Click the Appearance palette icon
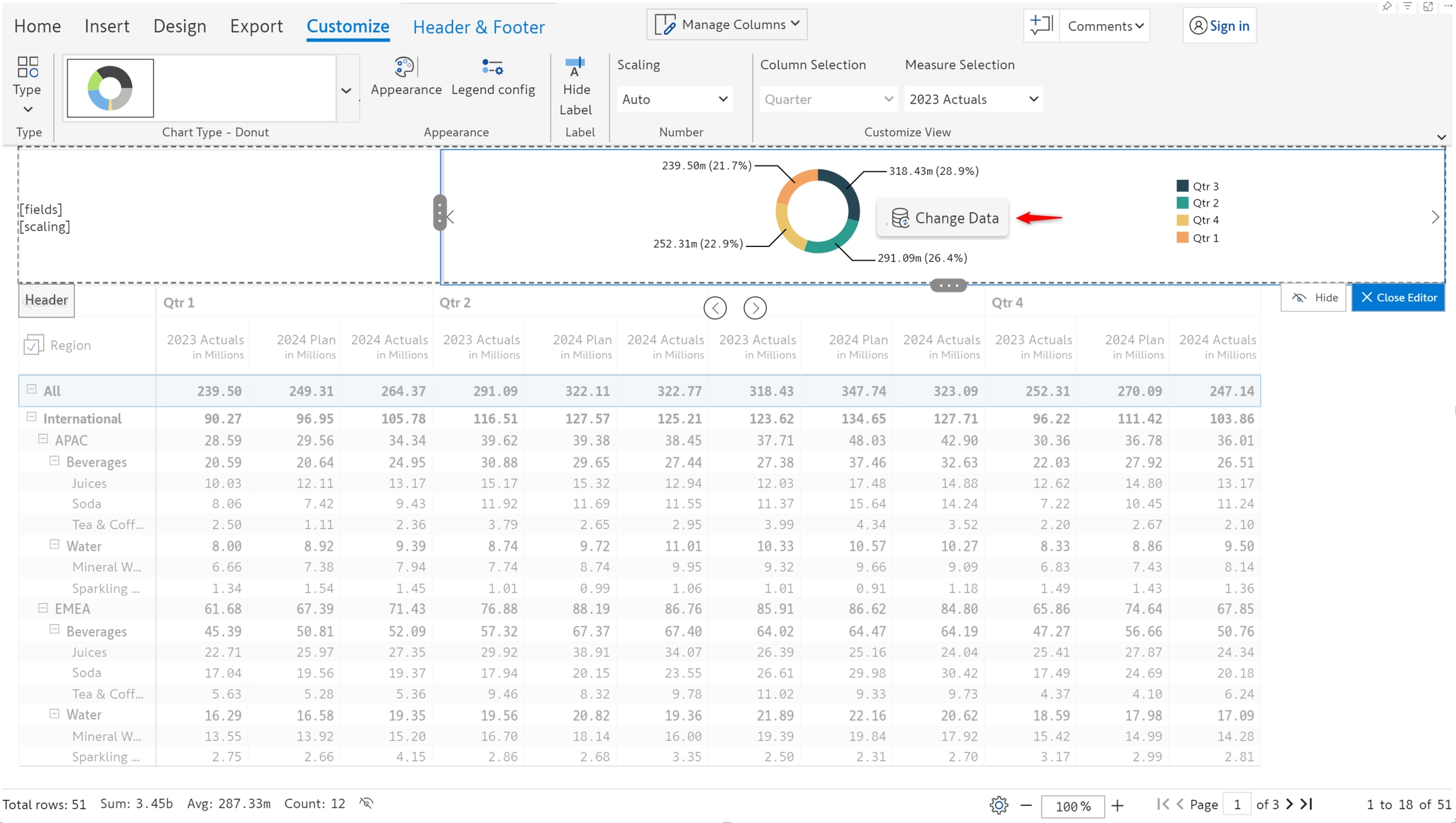 [x=404, y=68]
